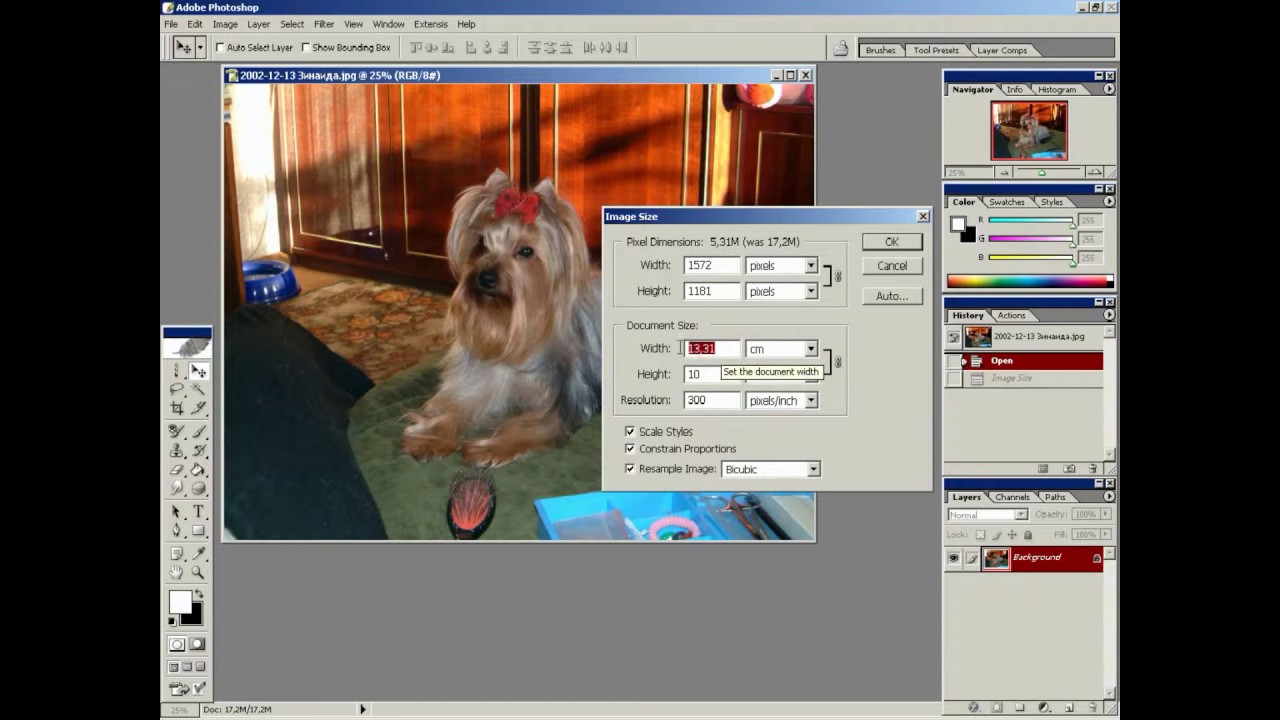Switch to the Channels tab
This screenshot has width=1280, height=720.
point(1012,497)
